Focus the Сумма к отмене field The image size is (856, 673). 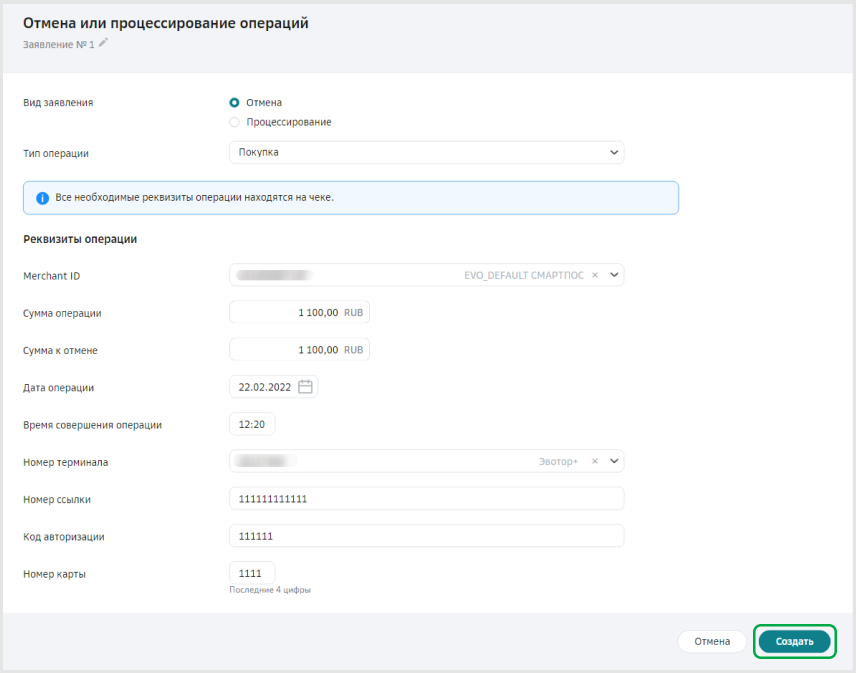(286, 350)
